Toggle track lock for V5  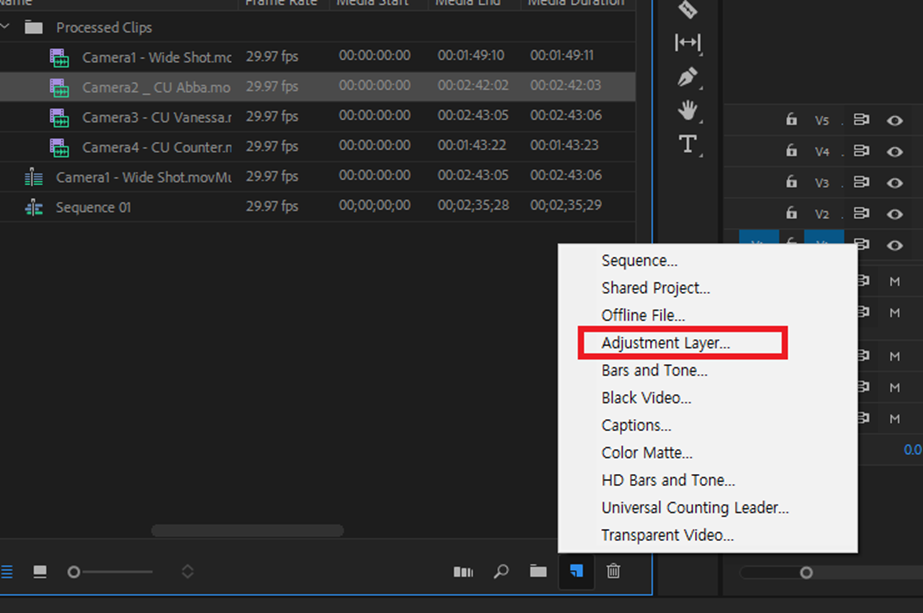[x=792, y=120]
